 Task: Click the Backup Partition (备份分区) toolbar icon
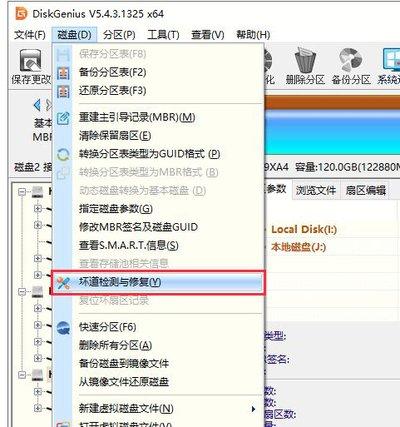coord(351,60)
